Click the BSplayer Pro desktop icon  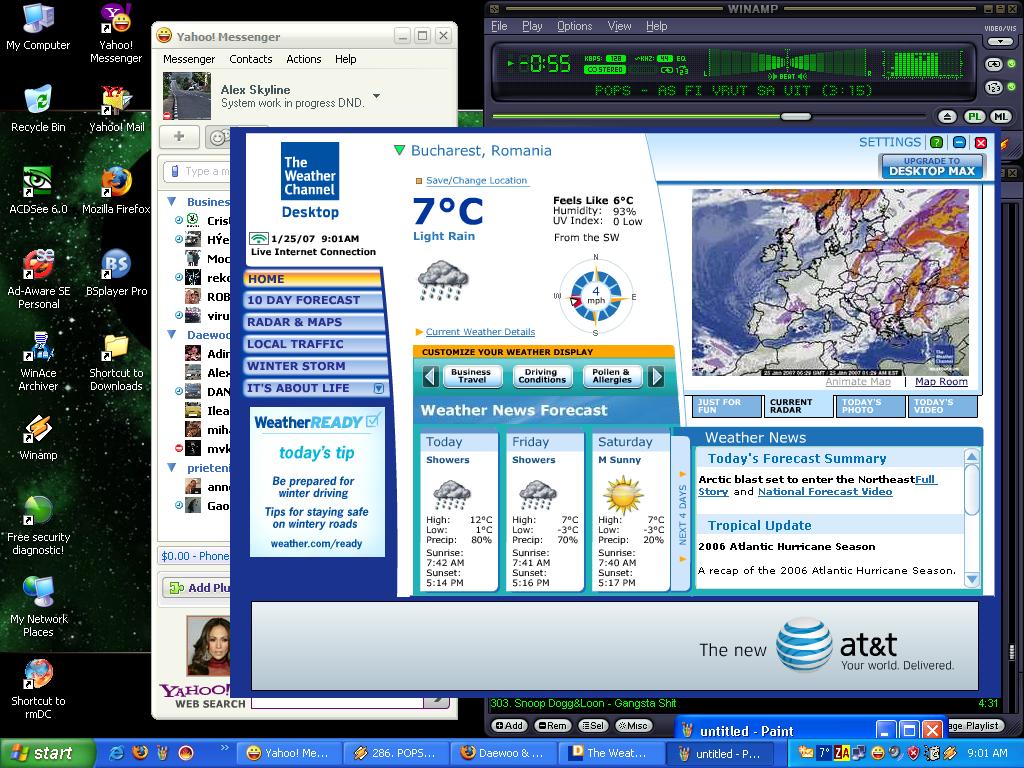pyautogui.click(x=116, y=265)
